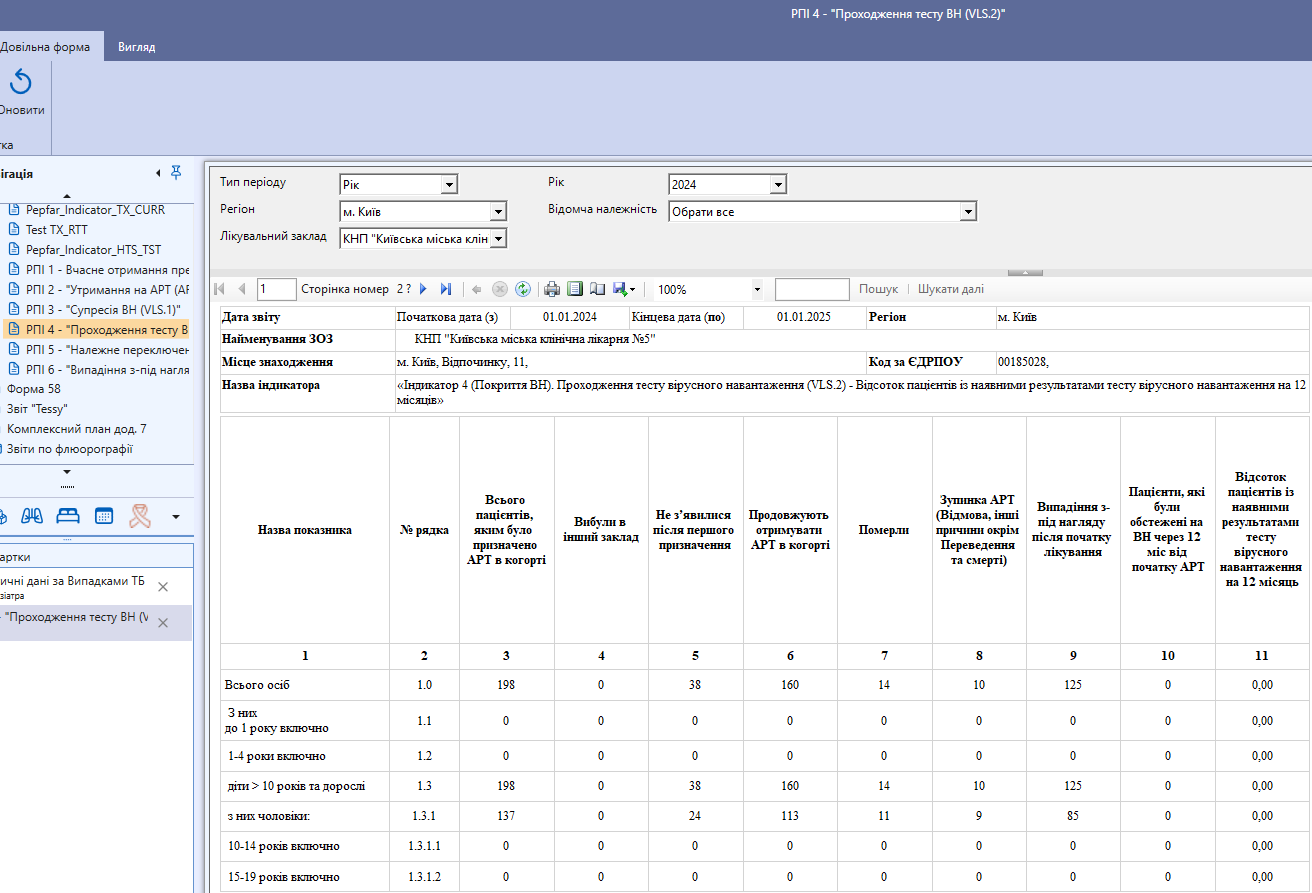Image resolution: width=1312 pixels, height=893 pixels.
Task: Click document icon beside Test TX_RTT
Action: tap(14, 230)
